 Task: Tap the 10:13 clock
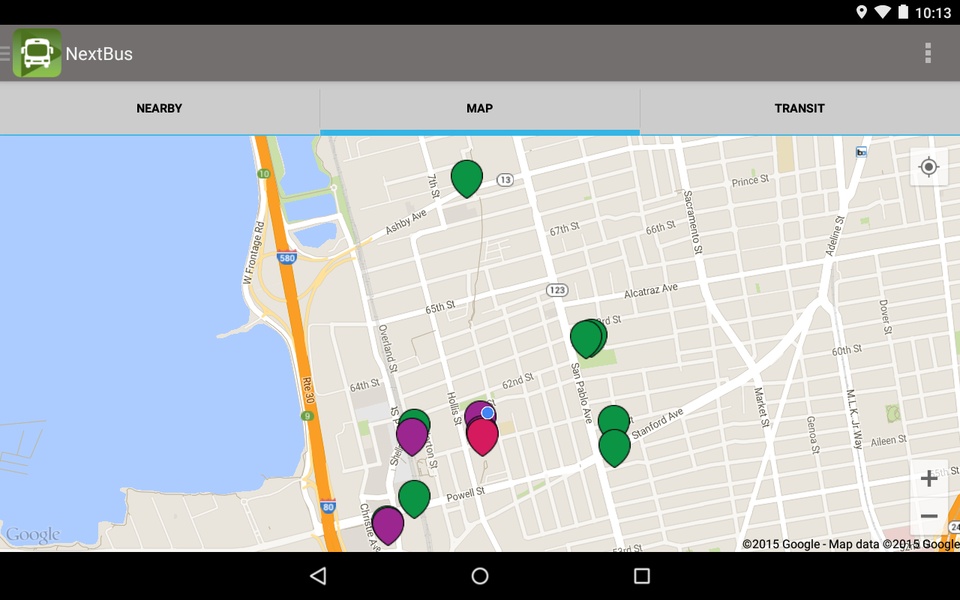point(933,13)
